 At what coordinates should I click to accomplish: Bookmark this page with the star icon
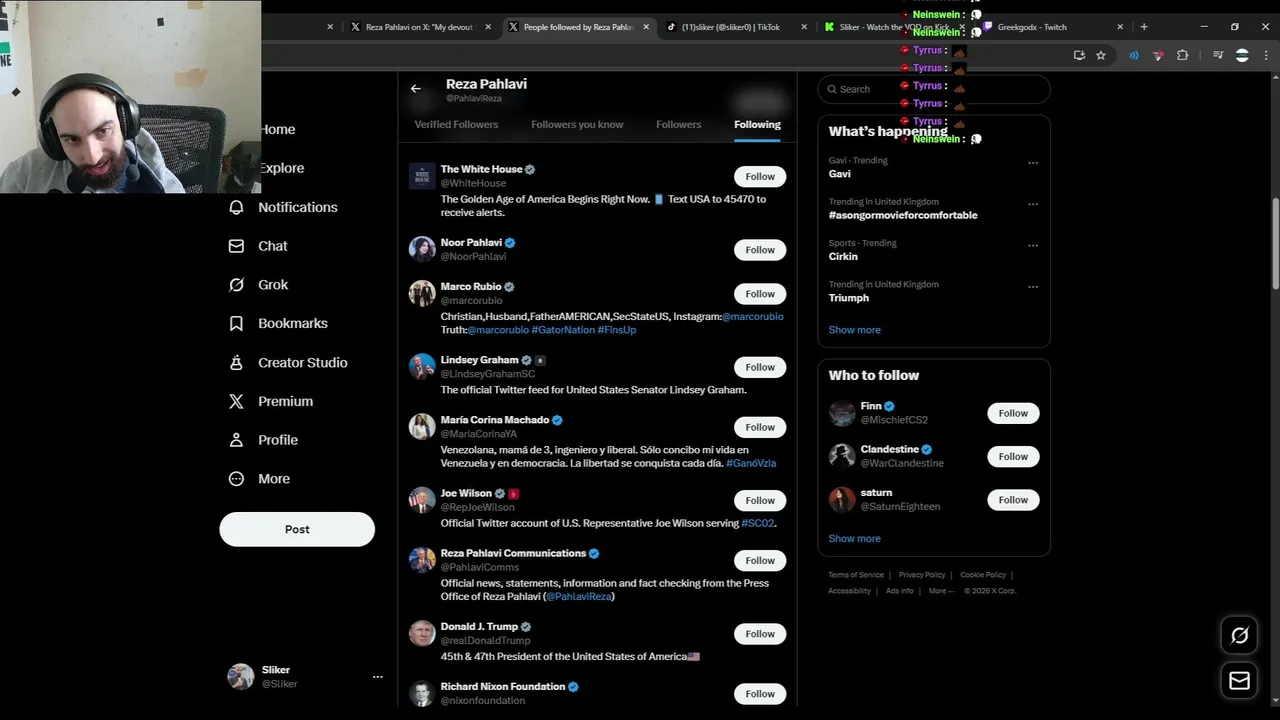1101,56
